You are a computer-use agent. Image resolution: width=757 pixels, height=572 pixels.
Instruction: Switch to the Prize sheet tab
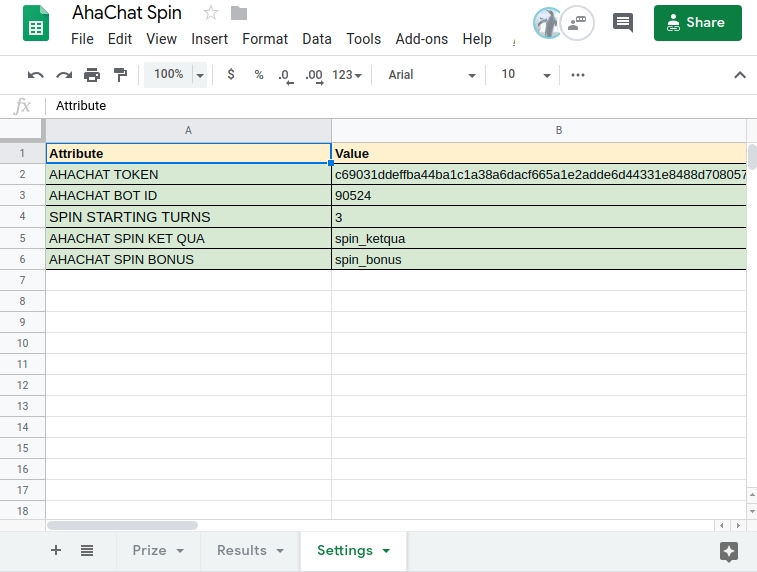tap(157, 550)
